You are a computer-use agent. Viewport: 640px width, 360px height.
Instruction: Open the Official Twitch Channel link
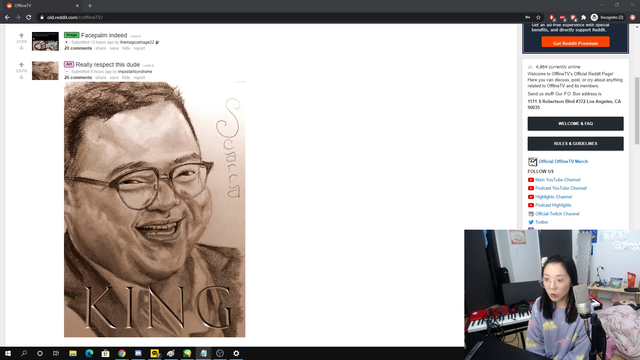point(557,214)
